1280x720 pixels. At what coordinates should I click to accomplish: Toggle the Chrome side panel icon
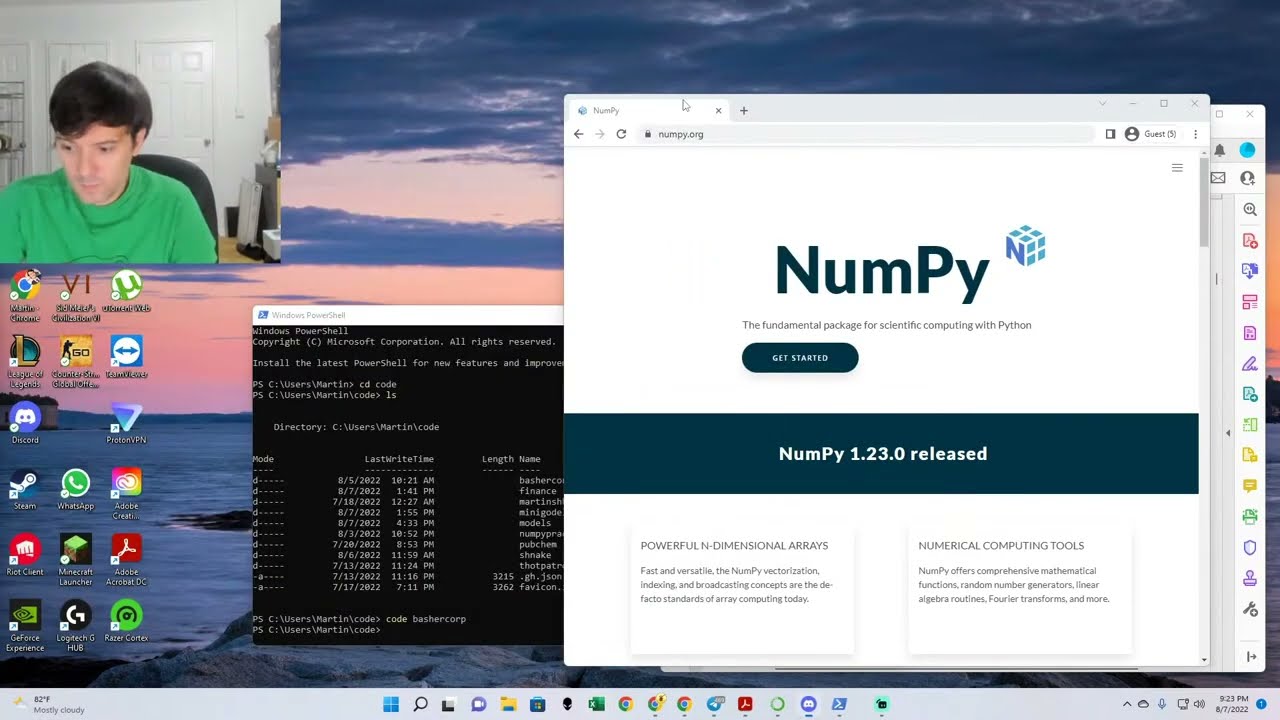coord(1110,134)
